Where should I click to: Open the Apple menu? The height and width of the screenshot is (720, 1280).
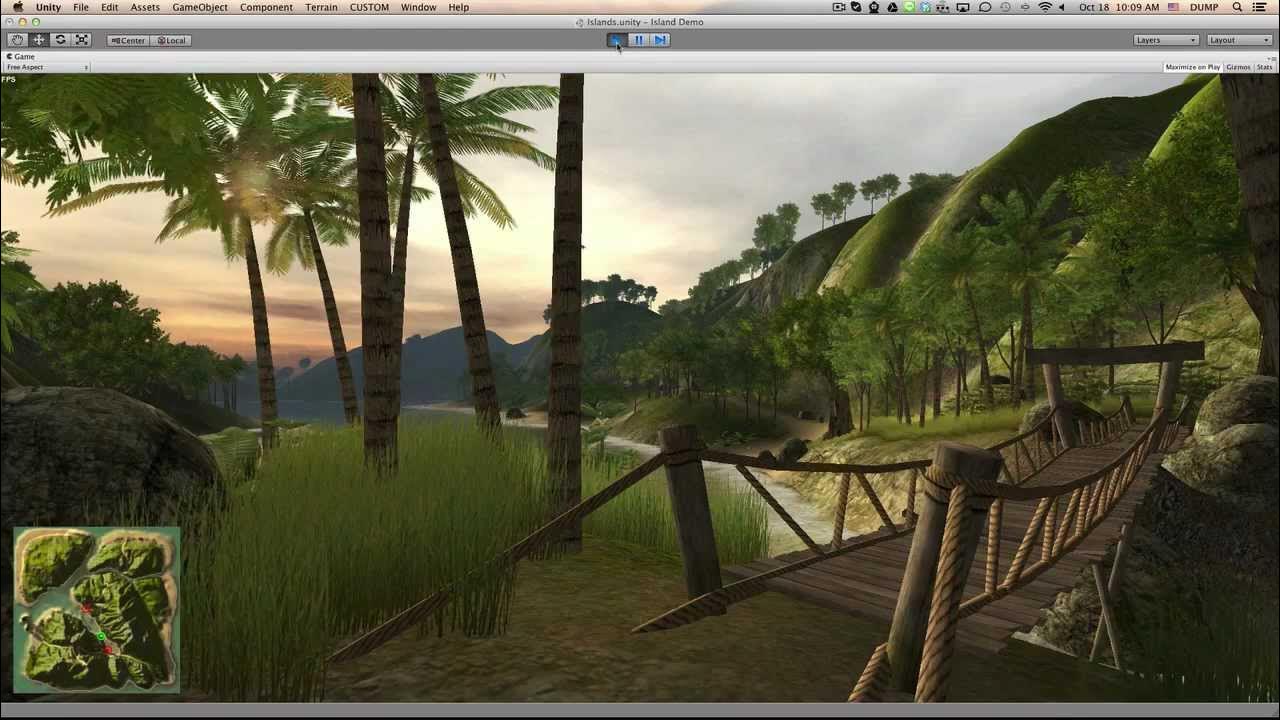pos(17,7)
